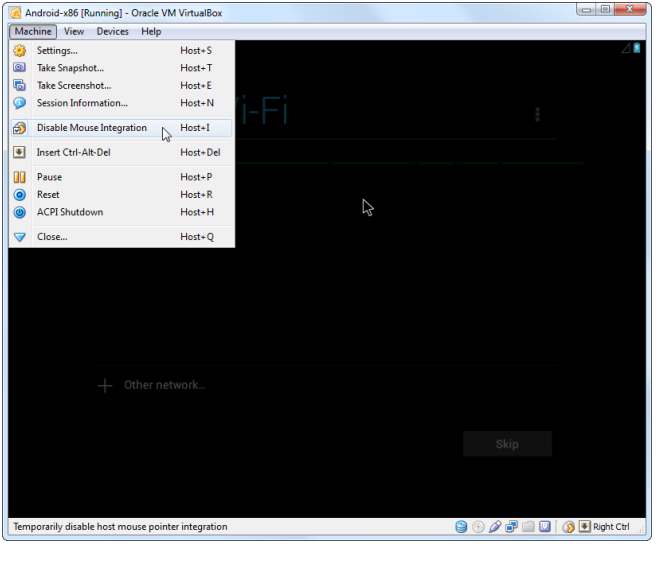Click status text about mouse pointer integration
668x561 pixels.
(x=120, y=527)
